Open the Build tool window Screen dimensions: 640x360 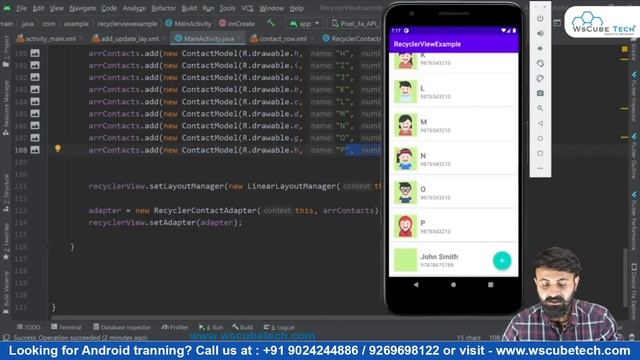[242, 327]
